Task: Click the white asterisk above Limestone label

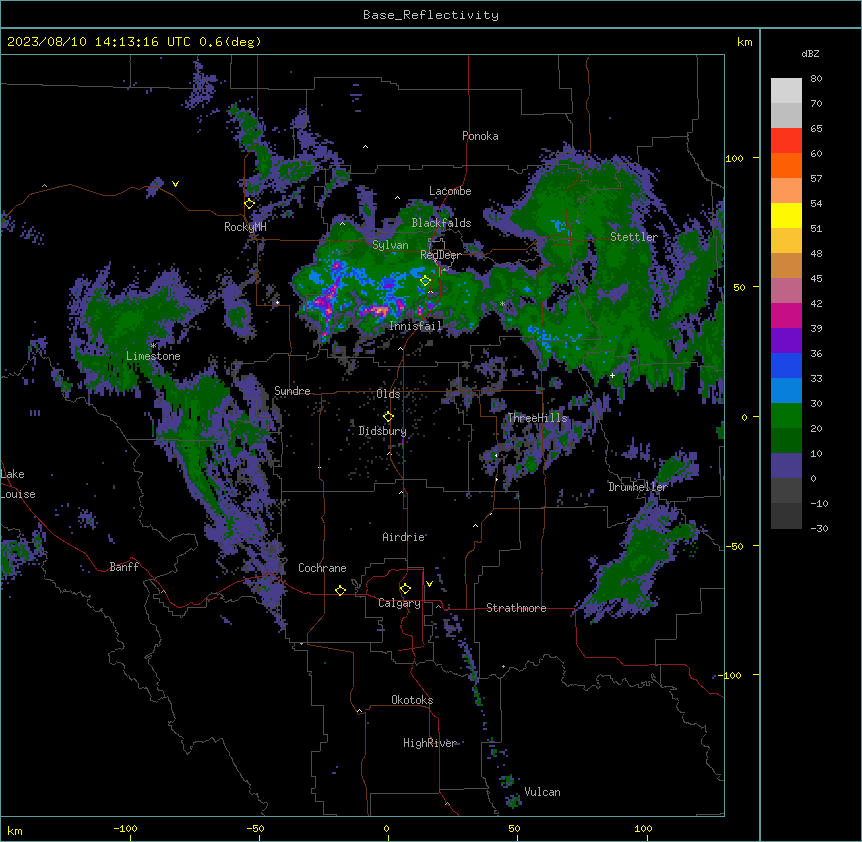Action: click(153, 345)
